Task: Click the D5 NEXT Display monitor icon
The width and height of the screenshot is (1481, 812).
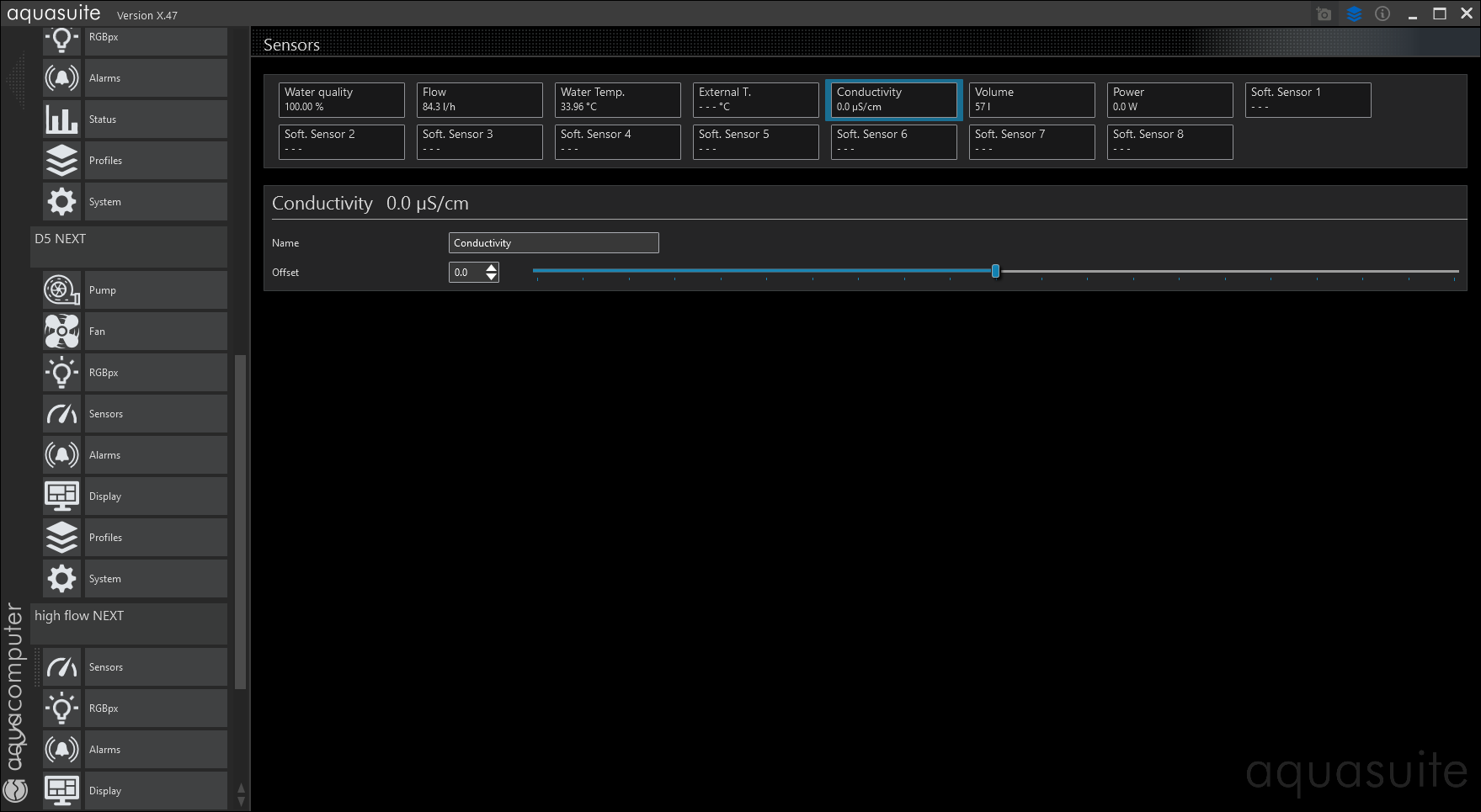Action: [61, 496]
